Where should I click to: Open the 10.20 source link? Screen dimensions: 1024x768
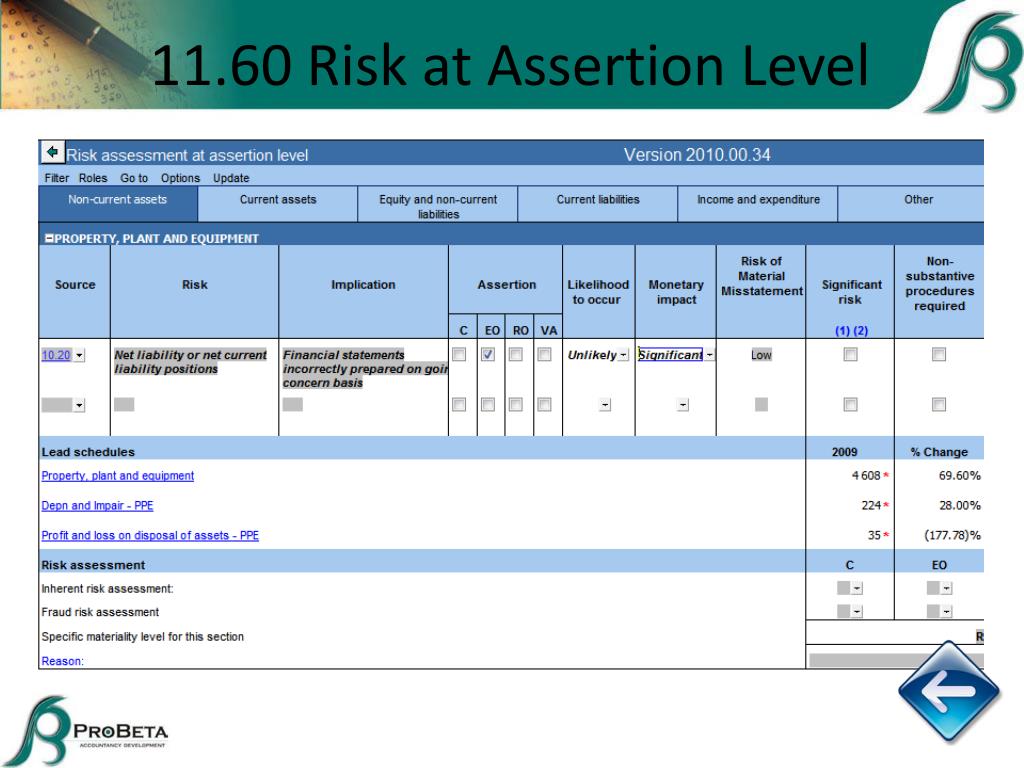(56, 355)
